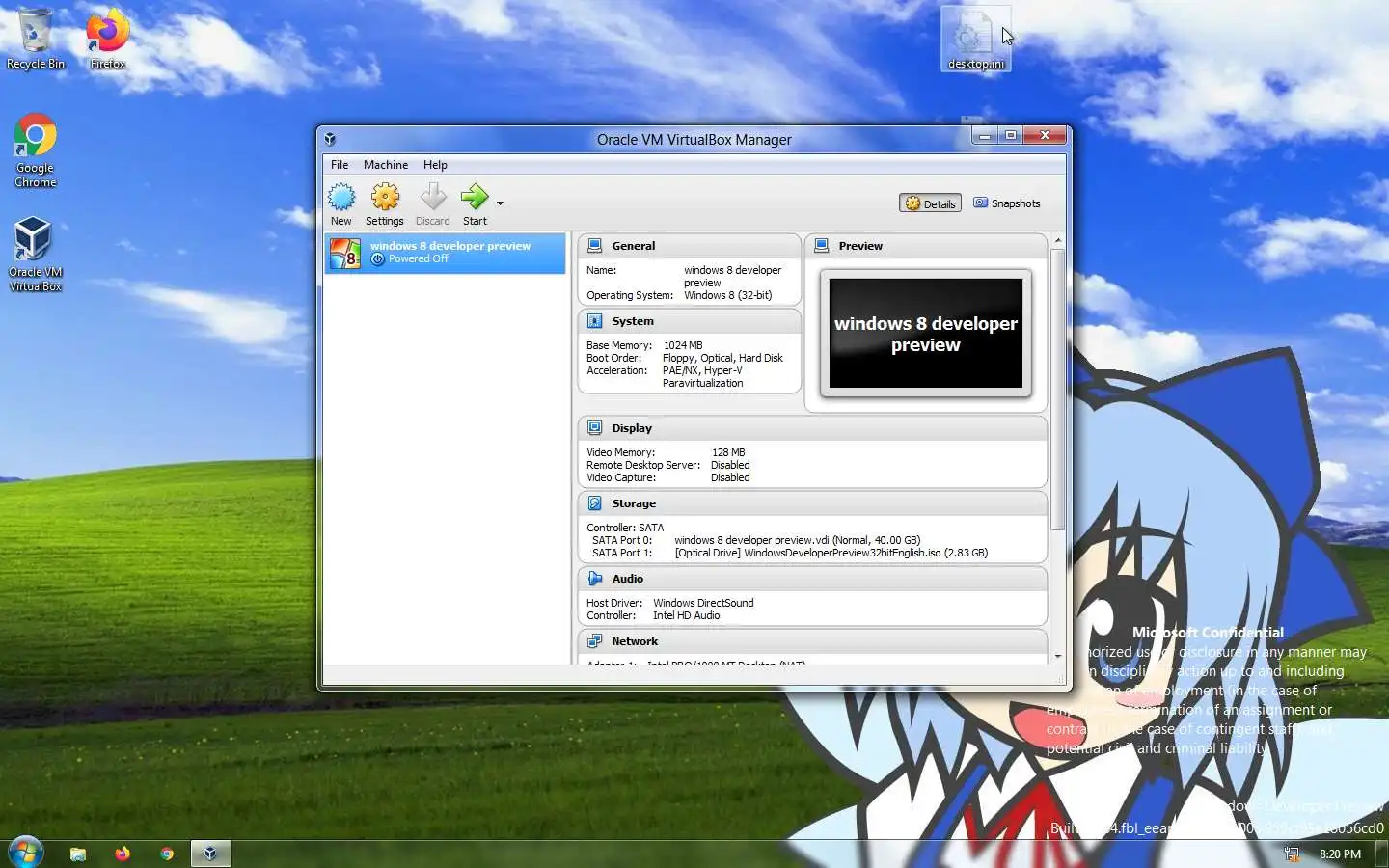
Task: Click the Network section icon
Action: click(595, 641)
